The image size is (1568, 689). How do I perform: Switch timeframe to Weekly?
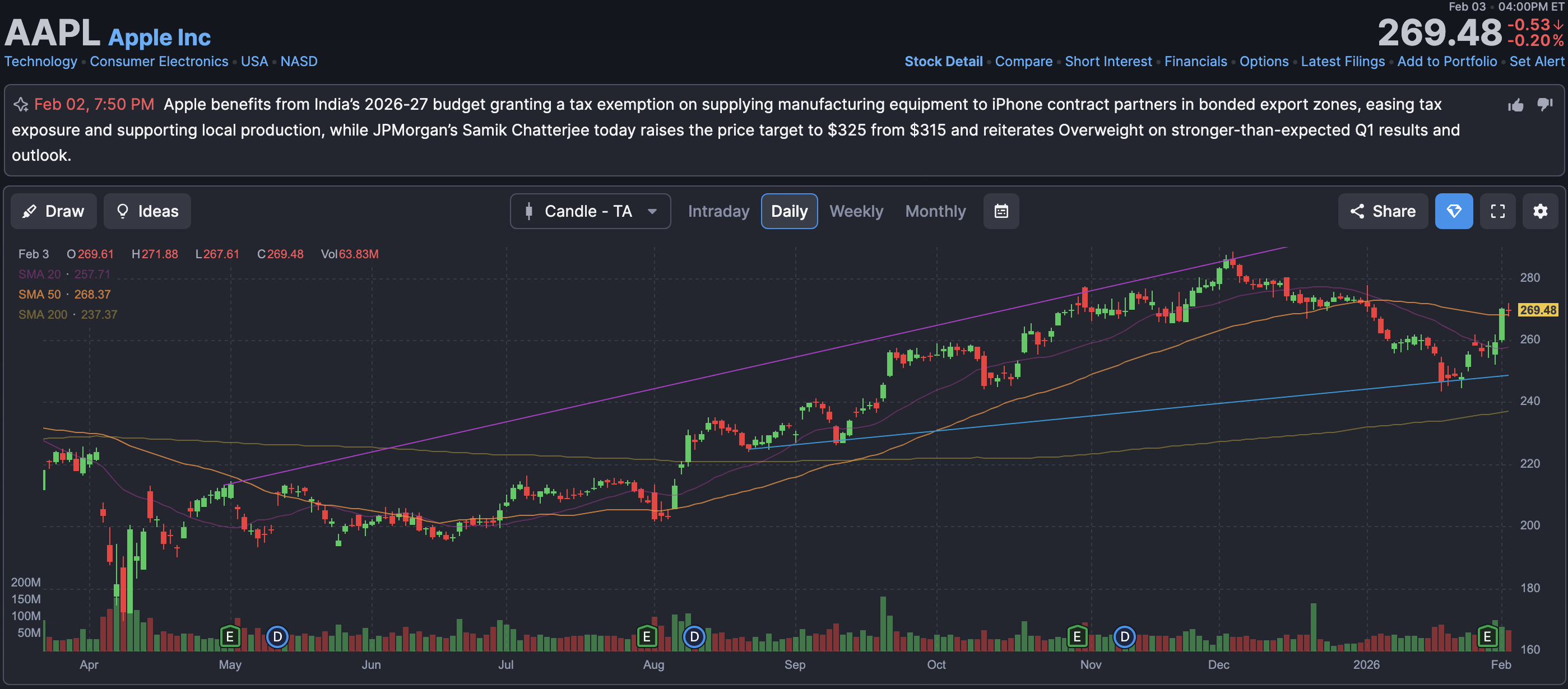[x=856, y=211]
